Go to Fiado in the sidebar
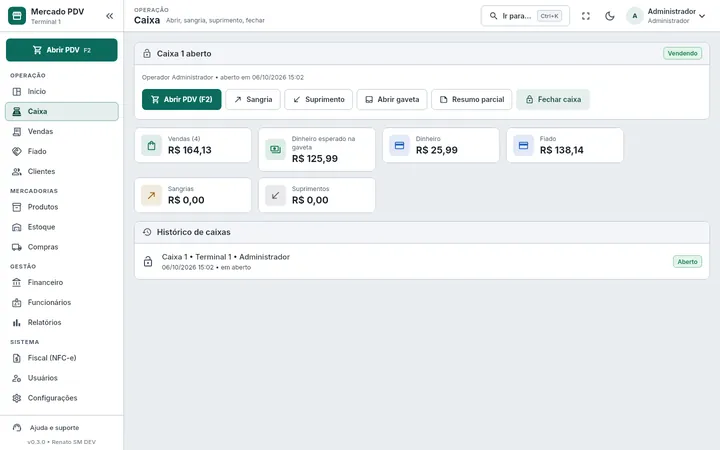The height and width of the screenshot is (450, 720). coord(62,152)
